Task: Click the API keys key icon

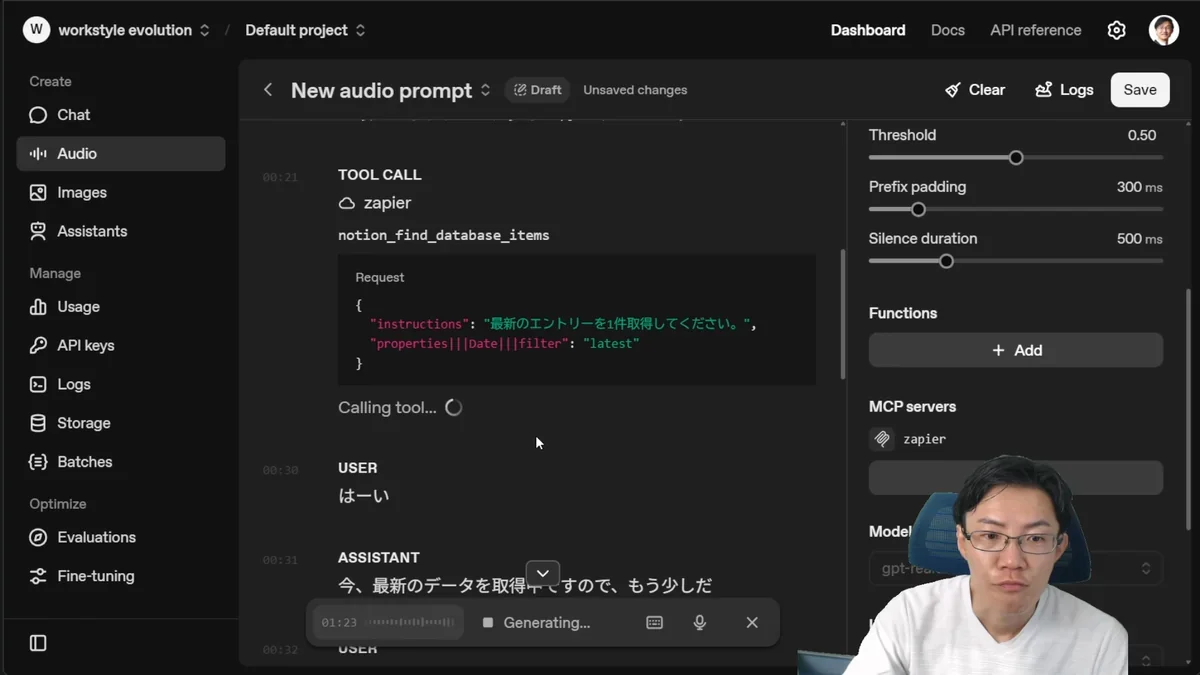Action: click(38, 346)
